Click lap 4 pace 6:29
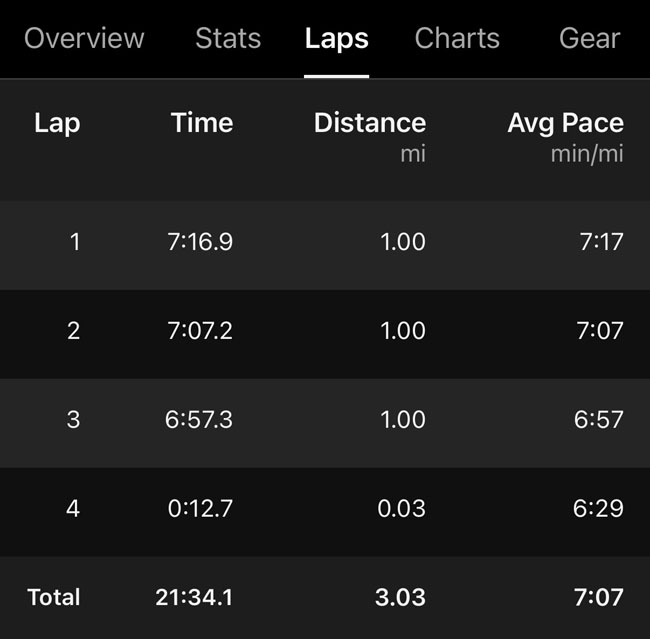This screenshot has height=639, width=650. point(599,508)
